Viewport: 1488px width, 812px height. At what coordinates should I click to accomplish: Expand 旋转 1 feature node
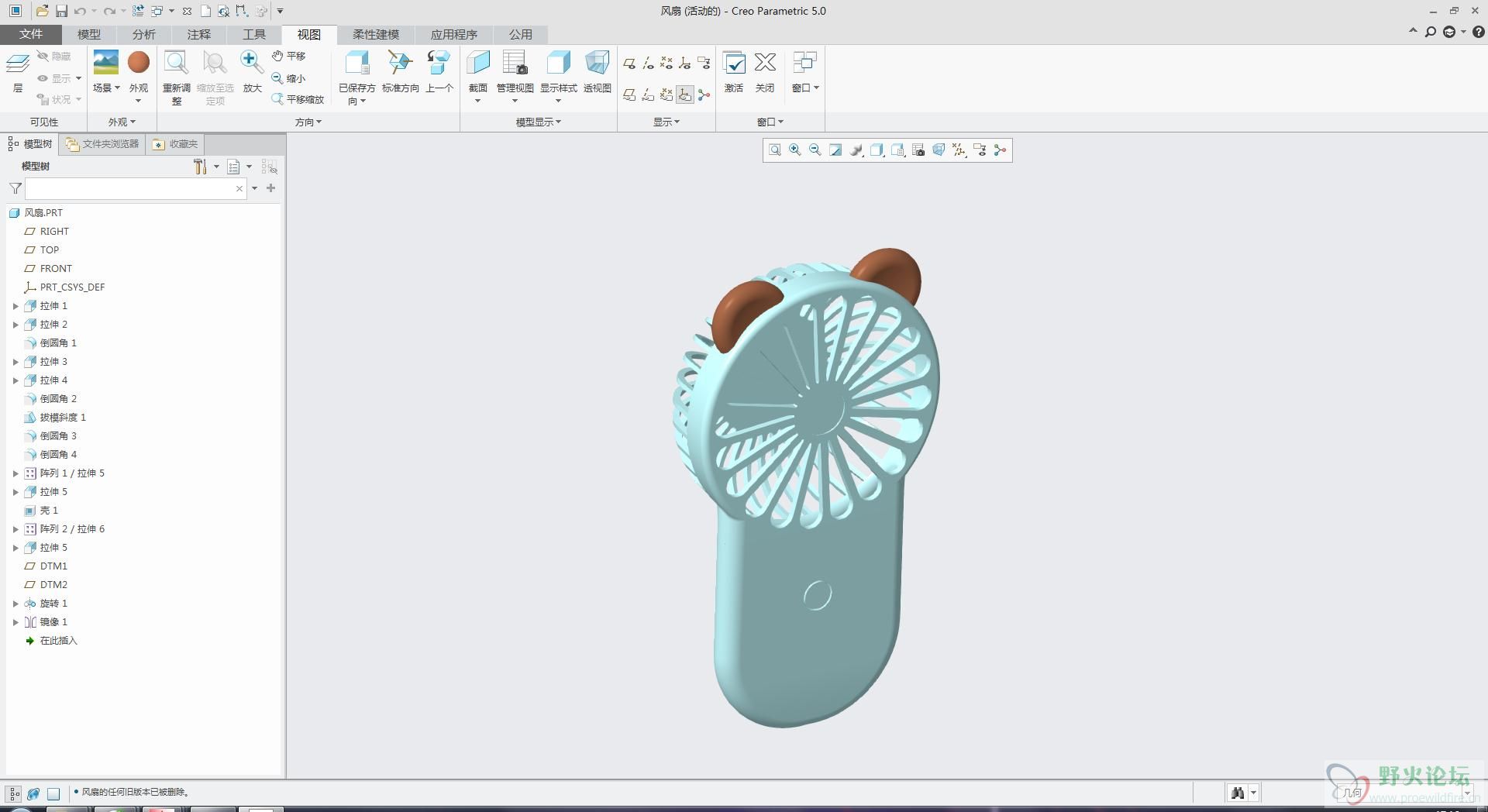15,604
